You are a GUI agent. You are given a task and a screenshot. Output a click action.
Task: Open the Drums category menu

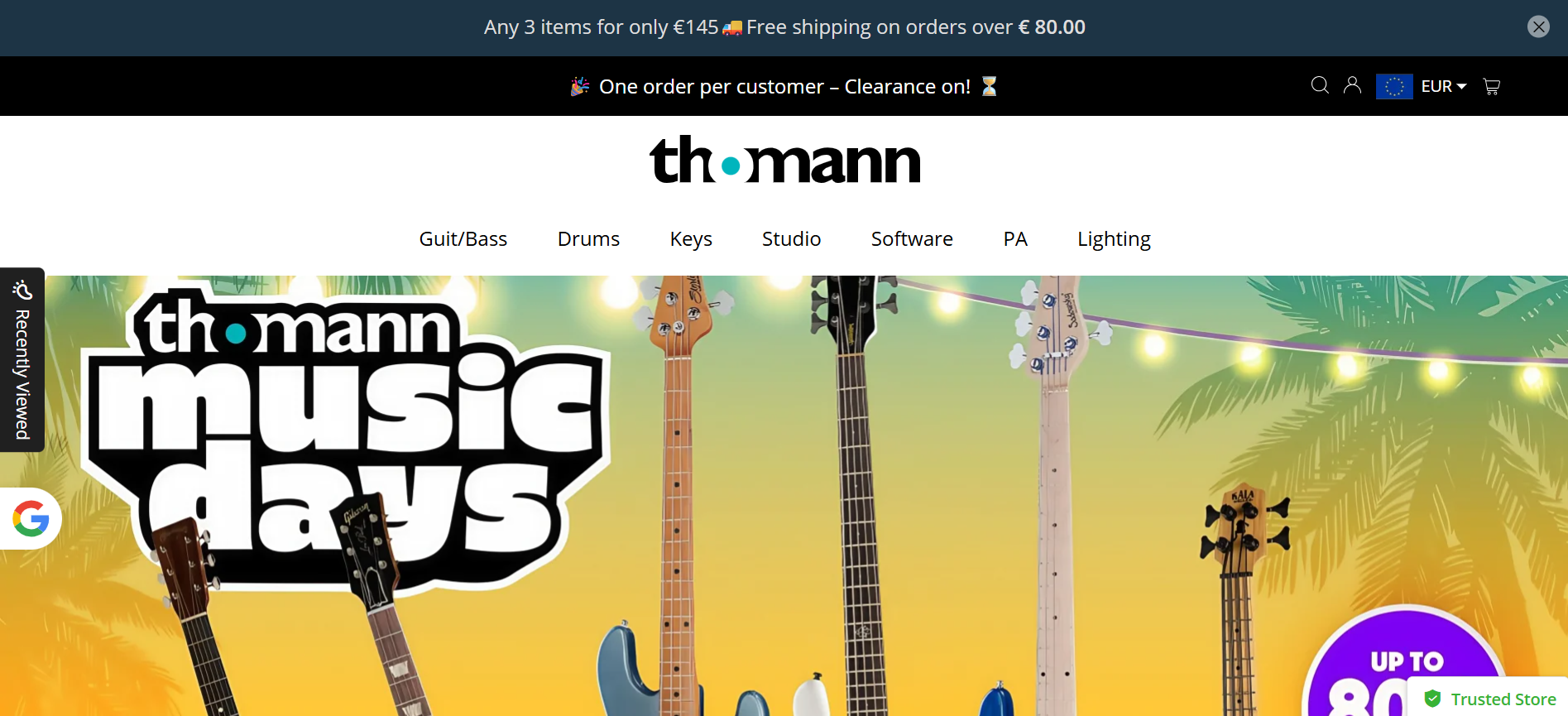pos(588,239)
